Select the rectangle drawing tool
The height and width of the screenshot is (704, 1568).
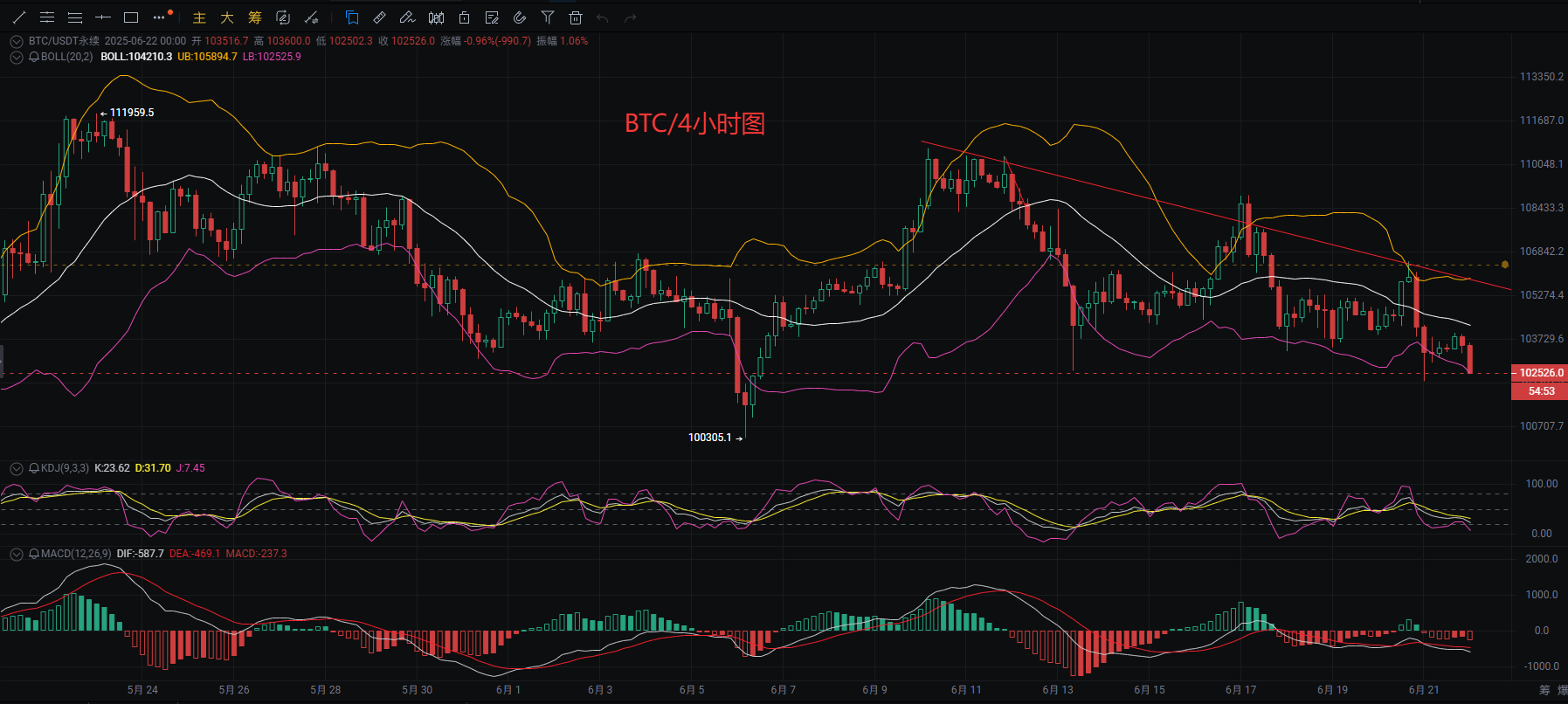click(x=131, y=17)
